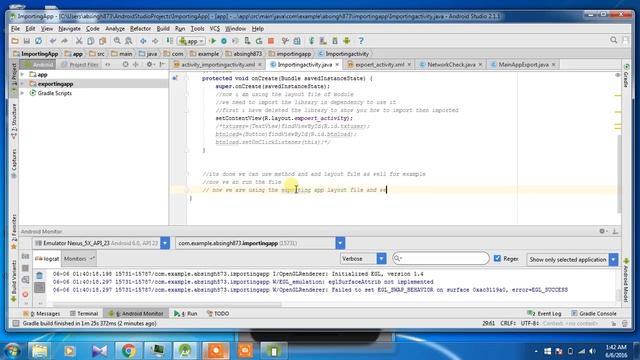Viewport: 640px width, 360px height.
Task: Switch to activity_importingactivity.xml tab
Action: [218, 64]
